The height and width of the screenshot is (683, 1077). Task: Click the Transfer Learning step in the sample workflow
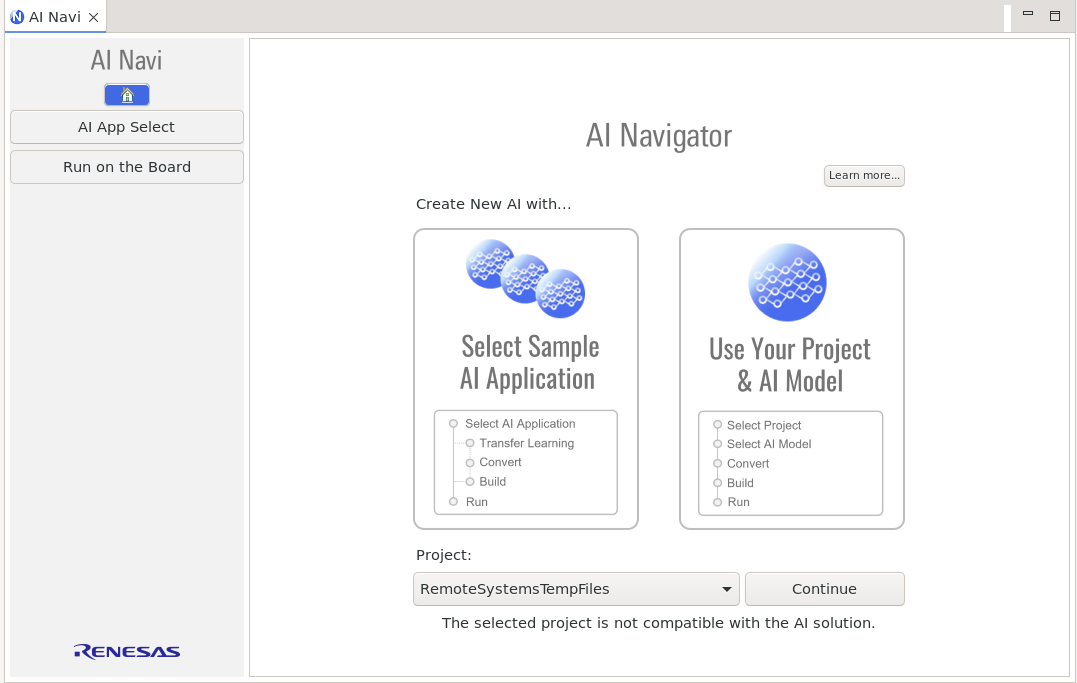click(526, 443)
